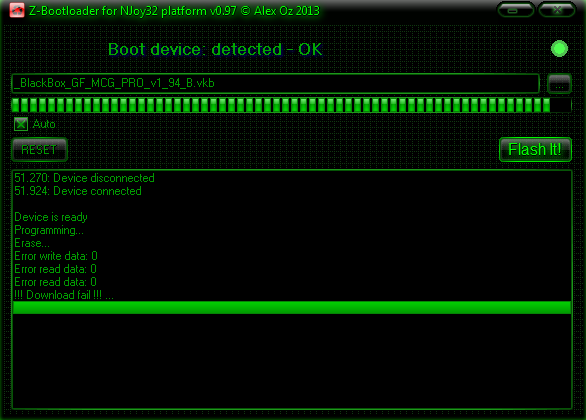
Task: Close the Z-Bootloader window
Action: (556, 10)
